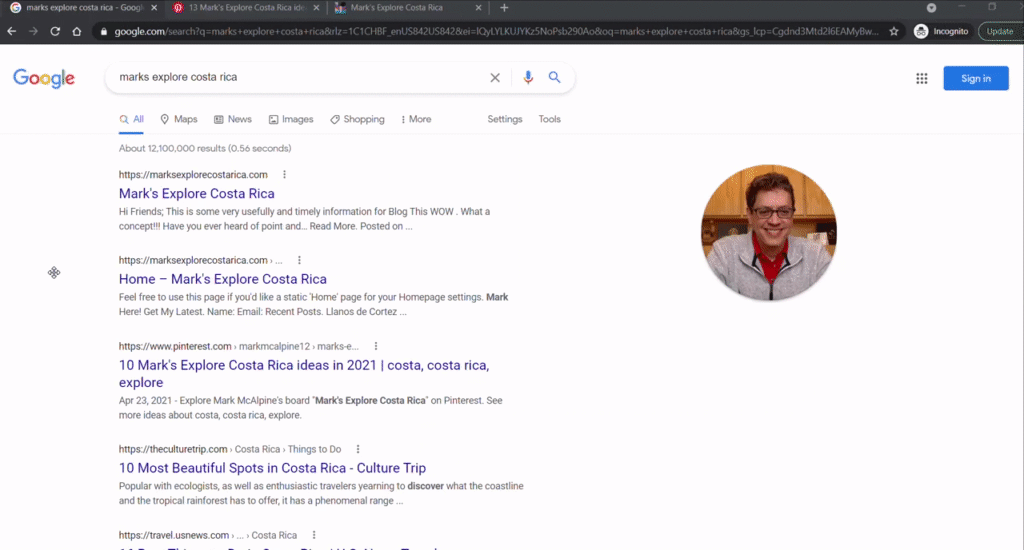Reload the current page
1024x550 pixels.
(55, 31)
